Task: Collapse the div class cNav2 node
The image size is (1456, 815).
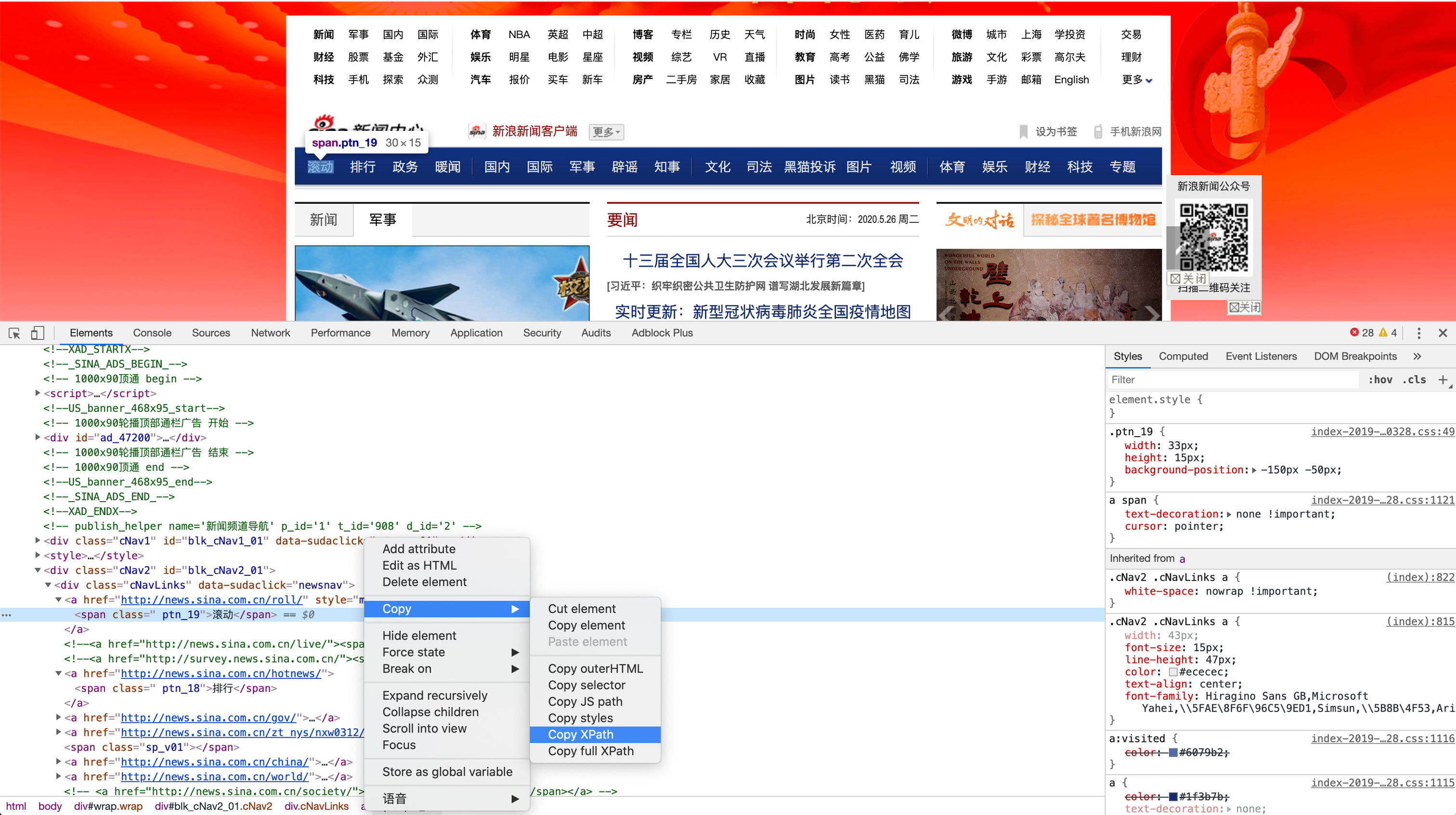Action: [x=38, y=570]
